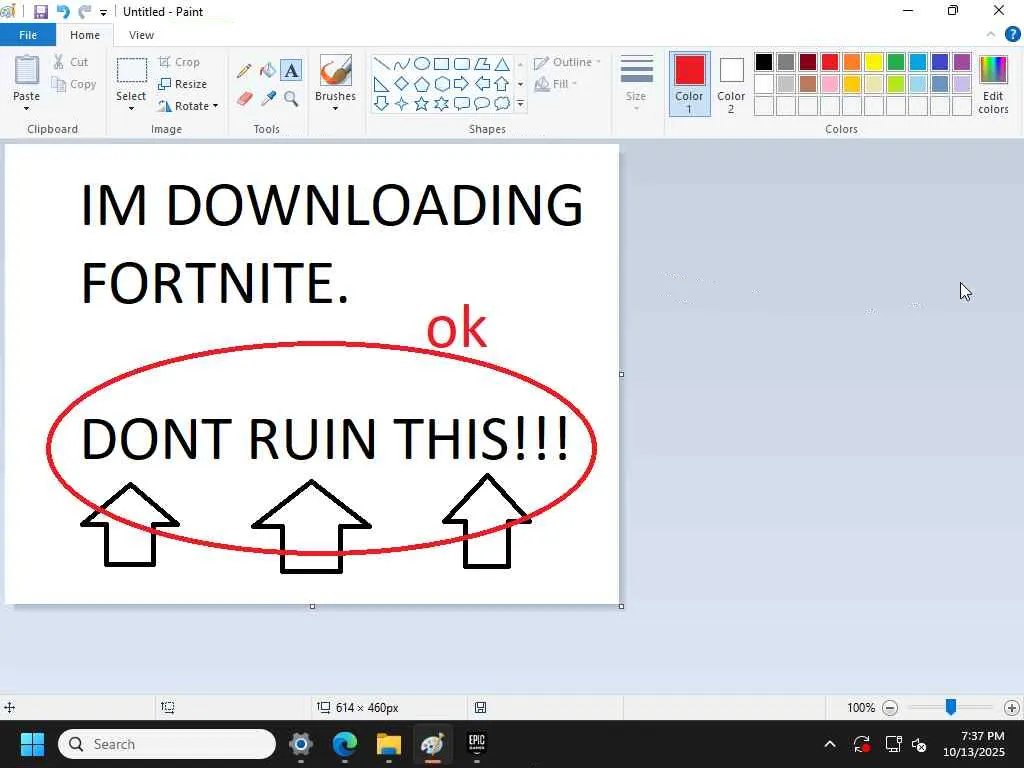1024x768 pixels.
Task: Click the Resize button
Action: point(182,84)
